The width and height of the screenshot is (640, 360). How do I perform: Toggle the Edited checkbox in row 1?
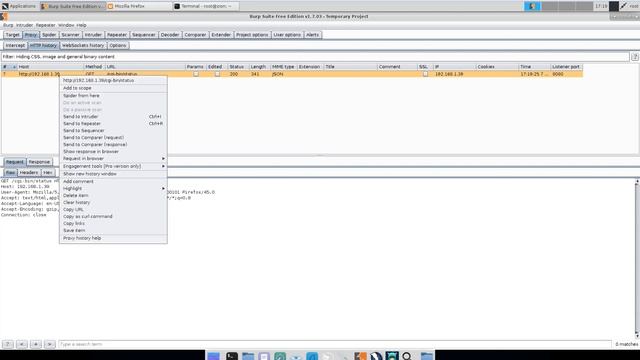click(217, 74)
